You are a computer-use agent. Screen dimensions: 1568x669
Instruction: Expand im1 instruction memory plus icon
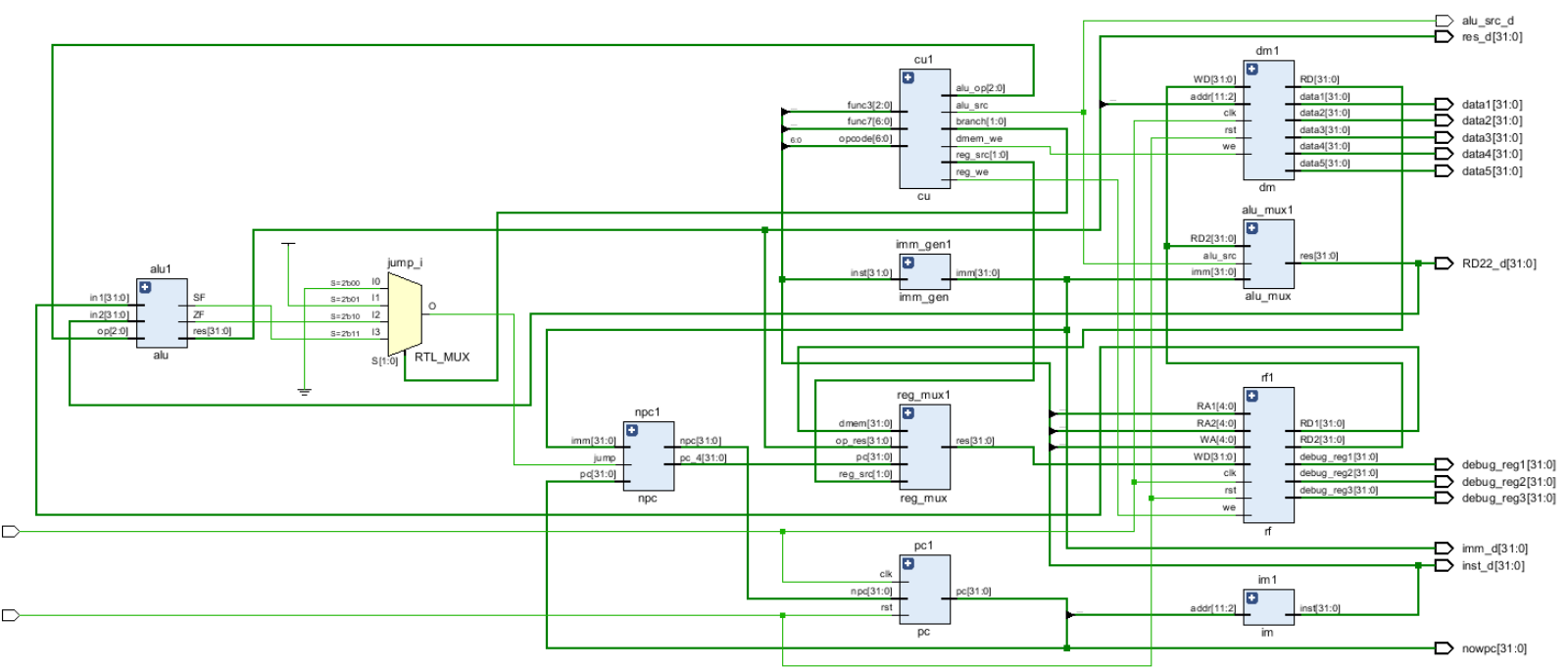(x=1251, y=597)
